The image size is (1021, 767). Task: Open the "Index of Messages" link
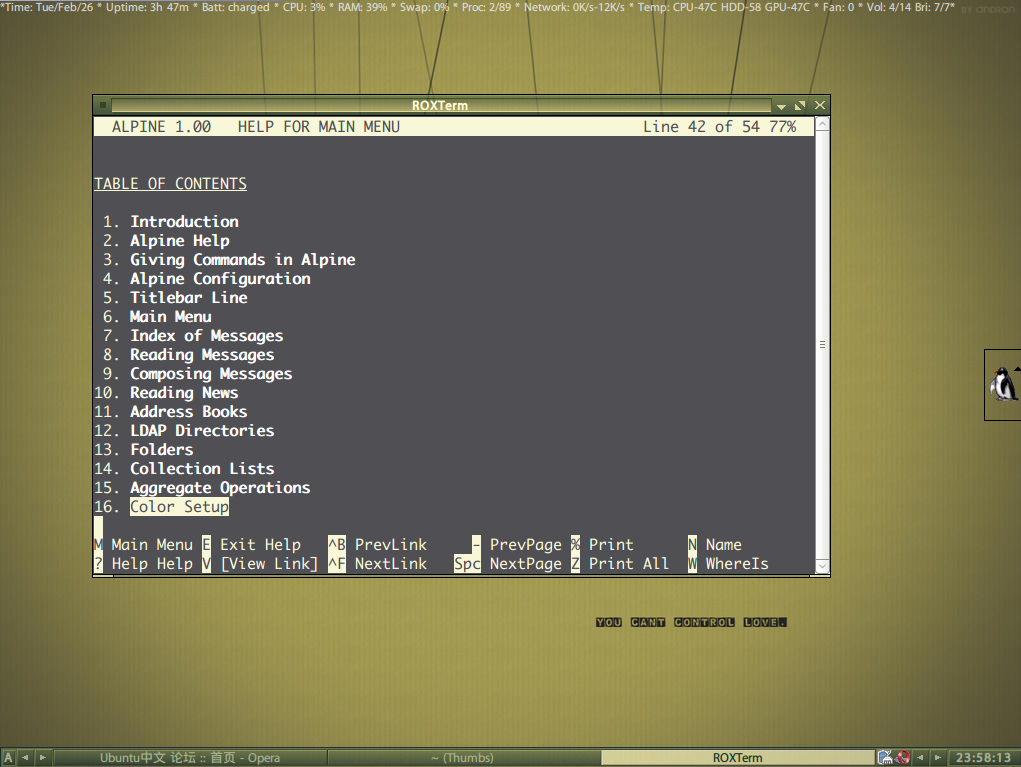click(206, 336)
